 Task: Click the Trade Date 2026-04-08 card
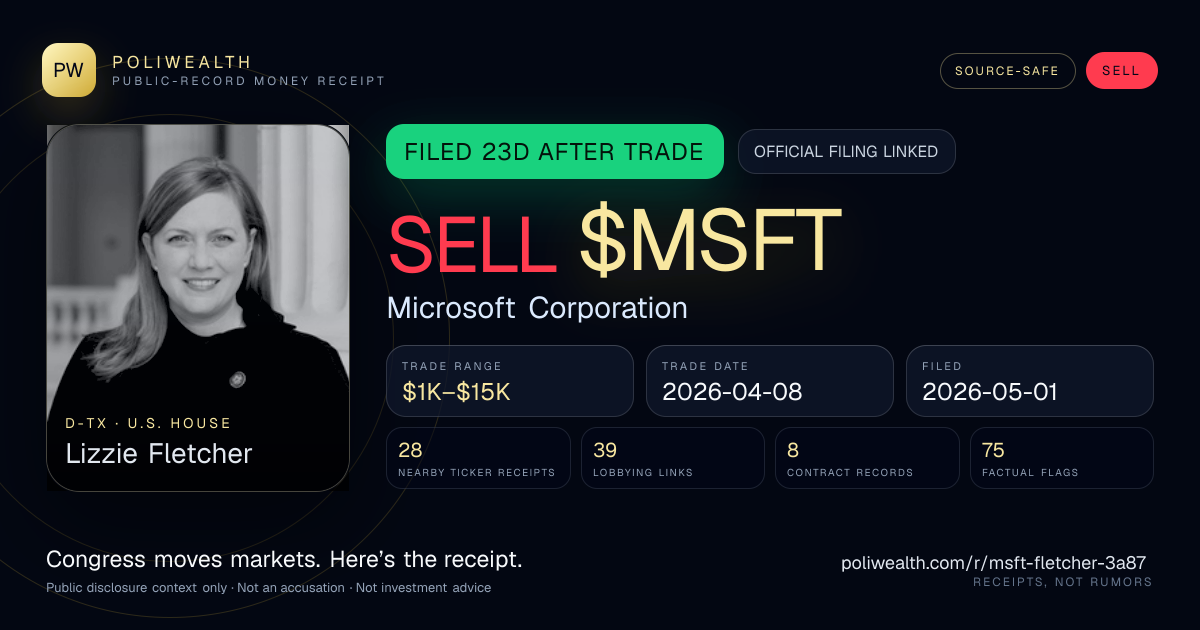pyautogui.click(x=770, y=381)
